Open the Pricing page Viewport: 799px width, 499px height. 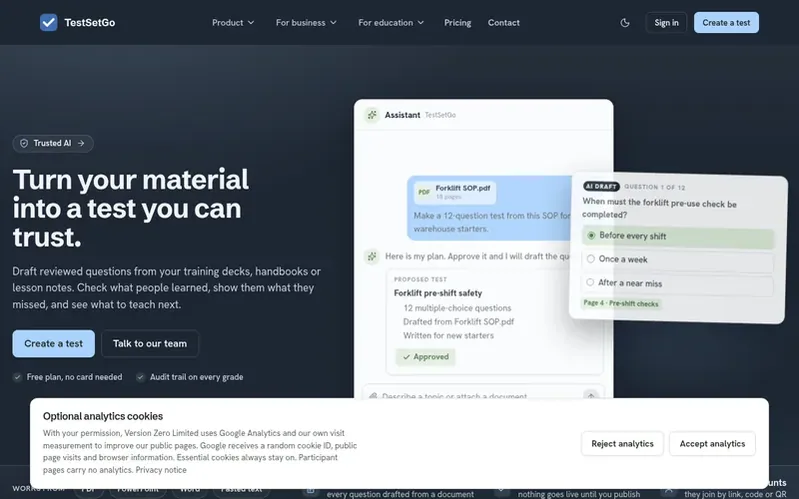click(458, 22)
